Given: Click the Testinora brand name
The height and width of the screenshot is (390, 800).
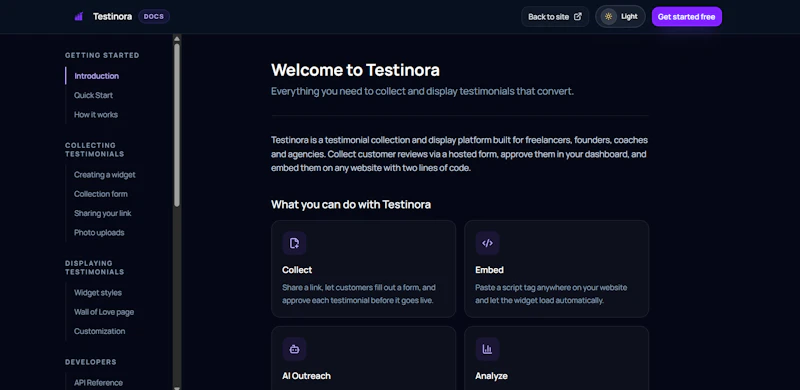Looking at the screenshot, I should (x=112, y=16).
